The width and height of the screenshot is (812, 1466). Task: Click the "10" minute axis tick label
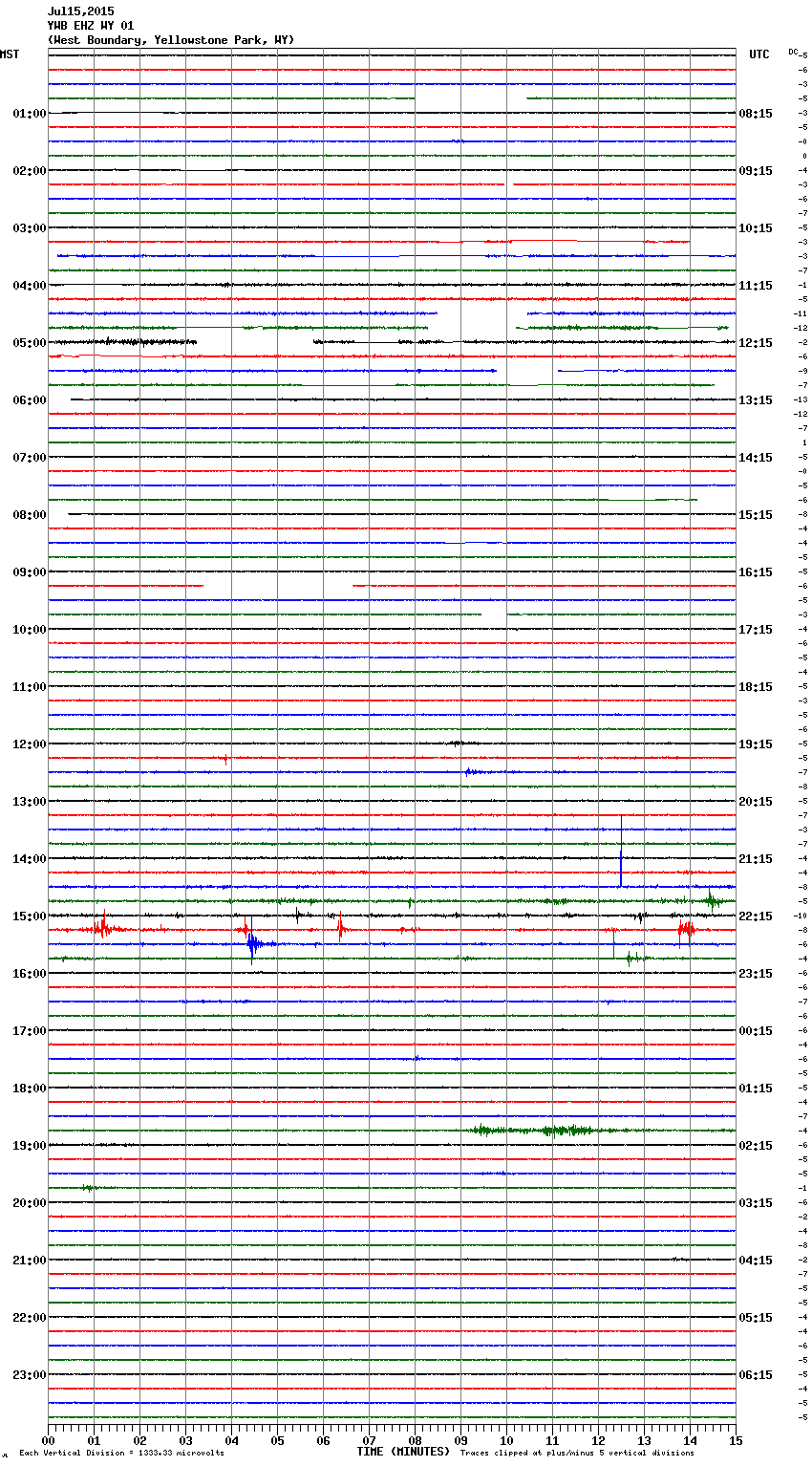click(x=506, y=1440)
